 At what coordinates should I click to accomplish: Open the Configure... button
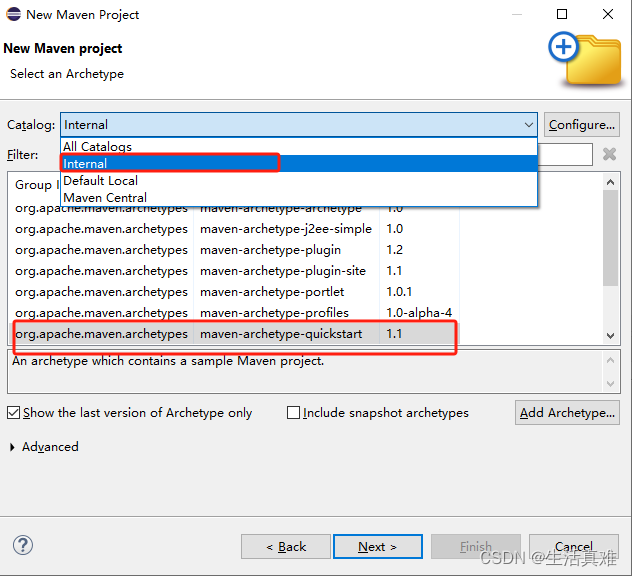[x=582, y=125]
